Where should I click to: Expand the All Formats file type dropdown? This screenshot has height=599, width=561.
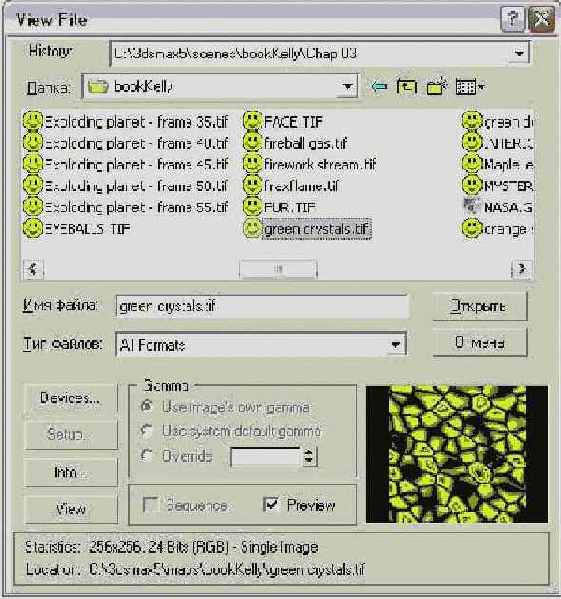click(x=395, y=345)
